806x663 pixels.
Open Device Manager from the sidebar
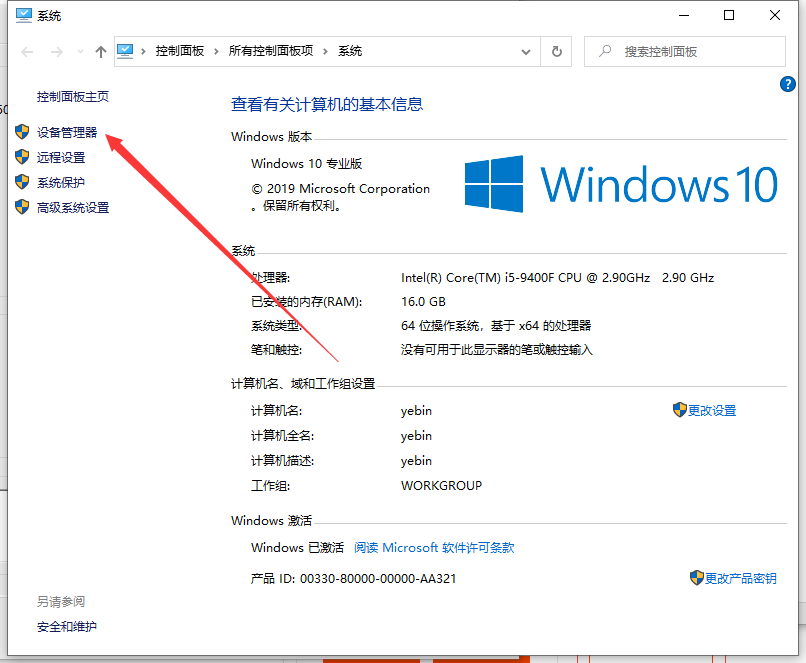[x=68, y=131]
